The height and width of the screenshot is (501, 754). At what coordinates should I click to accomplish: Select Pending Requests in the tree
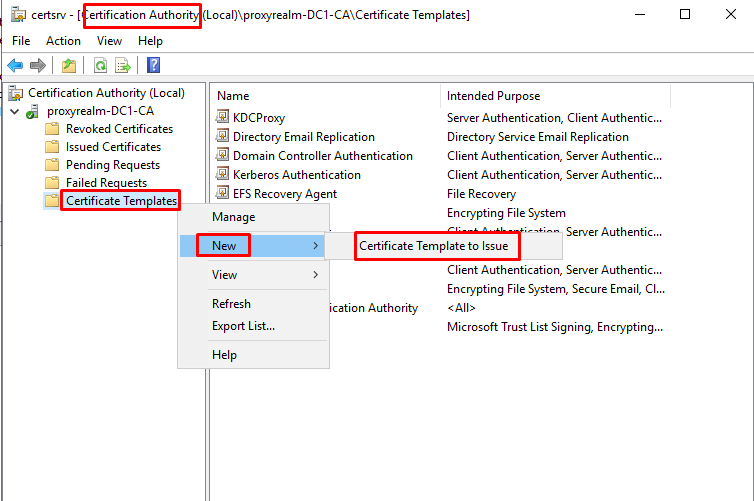[113, 165]
